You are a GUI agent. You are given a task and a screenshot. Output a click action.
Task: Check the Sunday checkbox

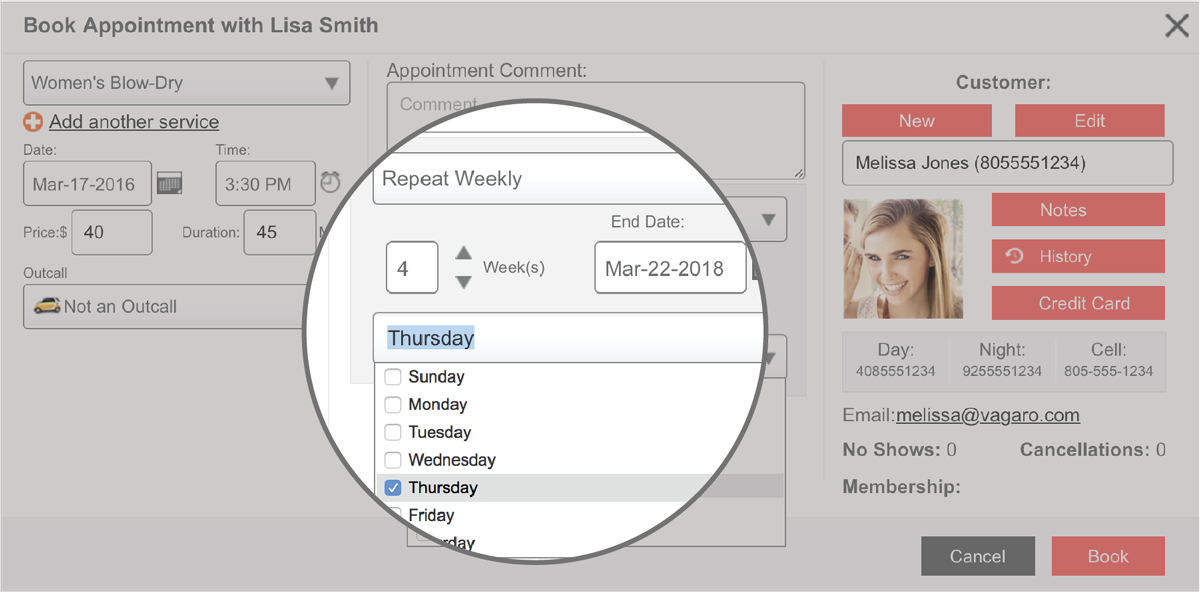393,377
